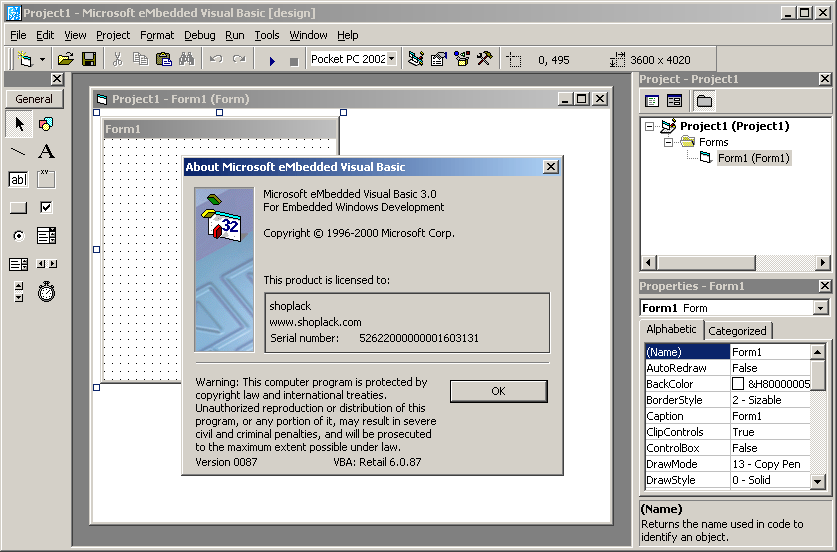Open Toolbox via hammer-wrench toolbar icon
Viewport: 837px width, 552px height.
(485, 59)
